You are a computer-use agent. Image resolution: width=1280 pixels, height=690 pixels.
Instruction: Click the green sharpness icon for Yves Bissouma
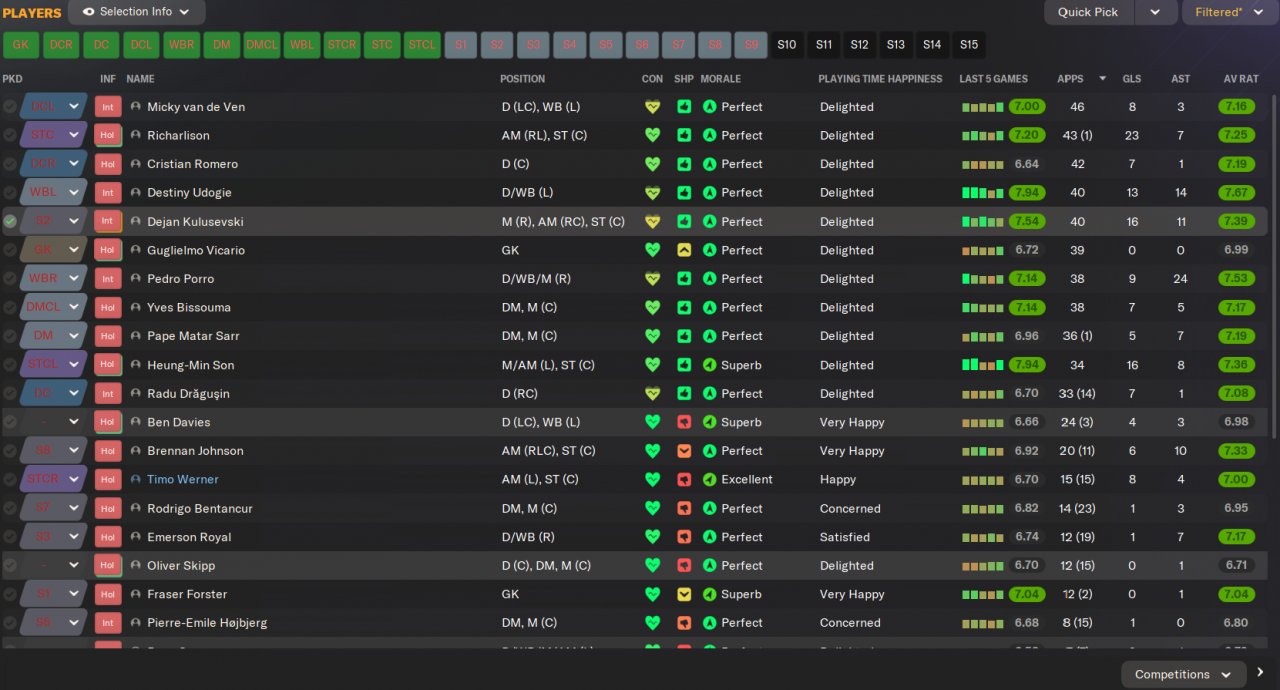tap(684, 308)
